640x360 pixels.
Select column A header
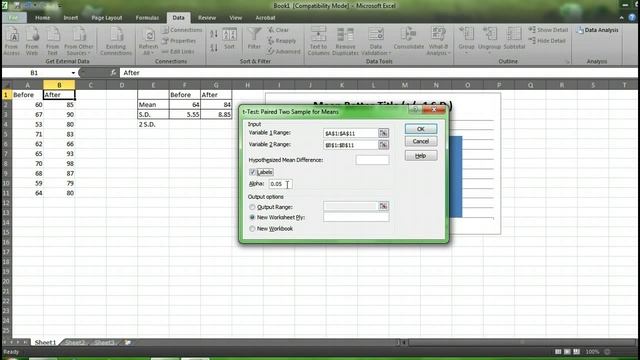click(x=28, y=85)
